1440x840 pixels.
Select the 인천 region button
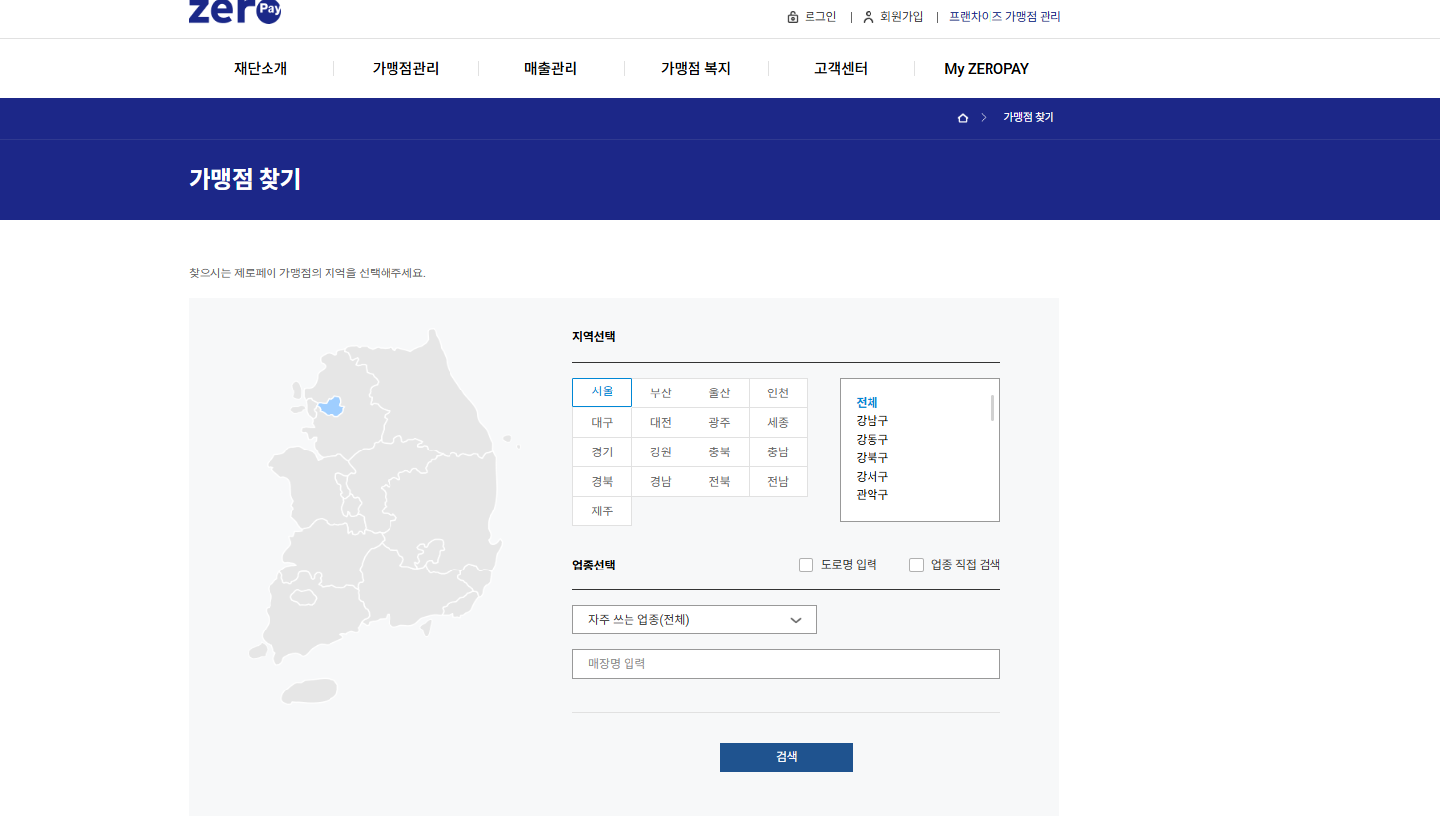click(x=778, y=393)
